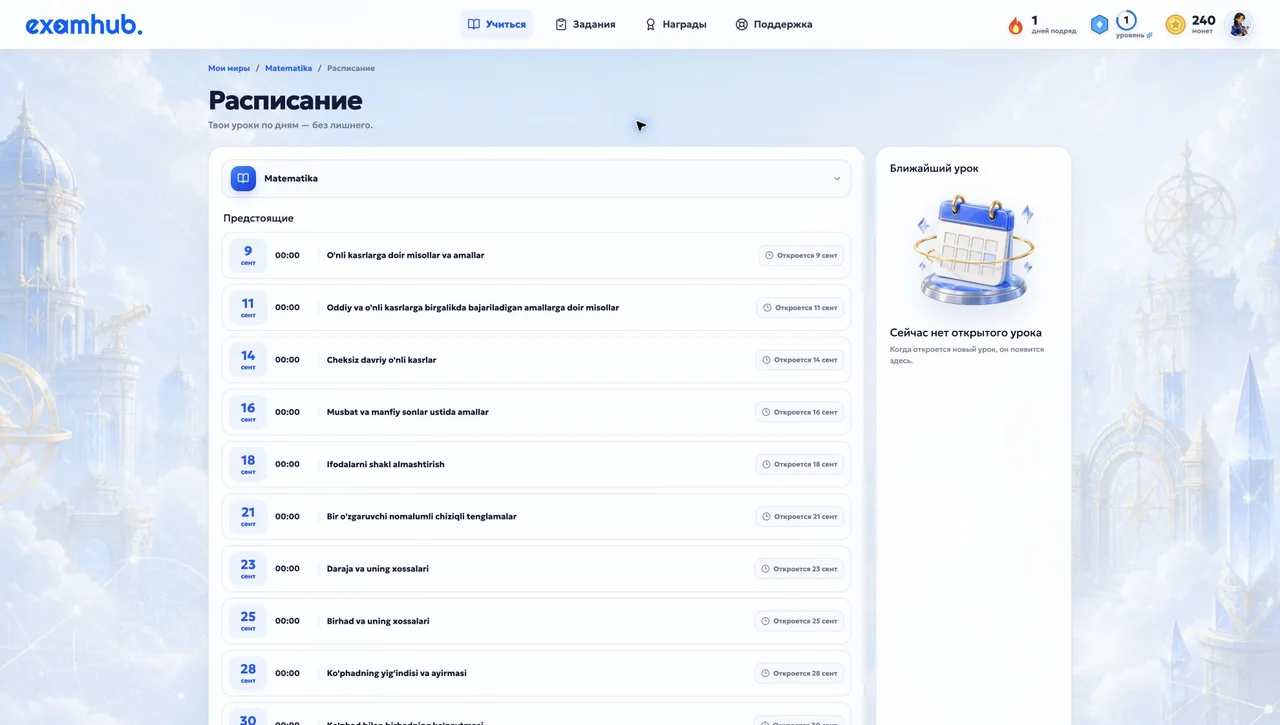Click the Откроется 18 сент badge
The width and height of the screenshot is (1280, 725).
coord(799,464)
